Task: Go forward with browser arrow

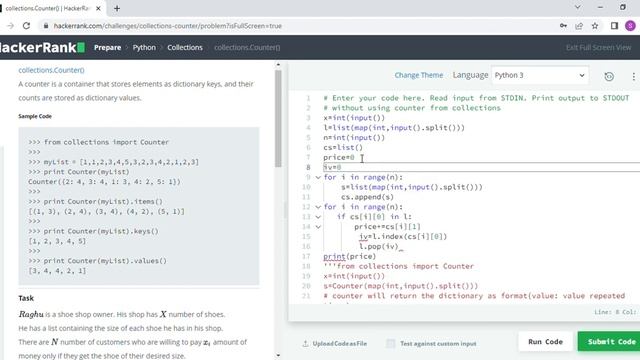Action: (x=10, y=26)
